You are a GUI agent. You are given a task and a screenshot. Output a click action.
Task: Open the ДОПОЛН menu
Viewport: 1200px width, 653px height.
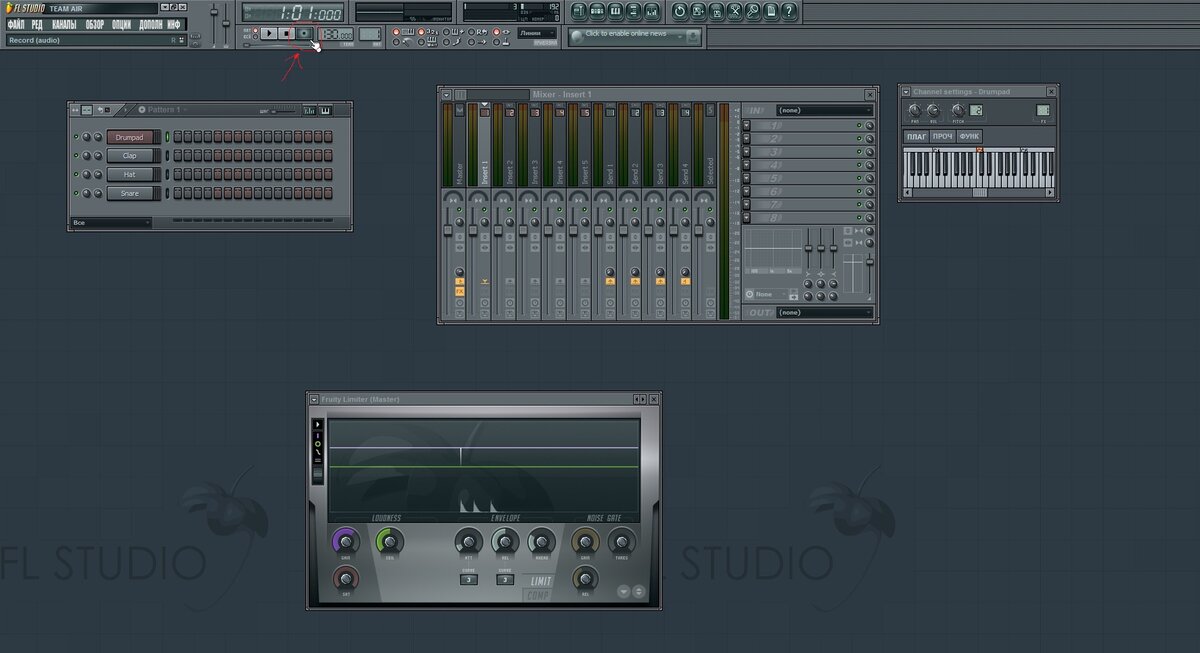[150, 24]
